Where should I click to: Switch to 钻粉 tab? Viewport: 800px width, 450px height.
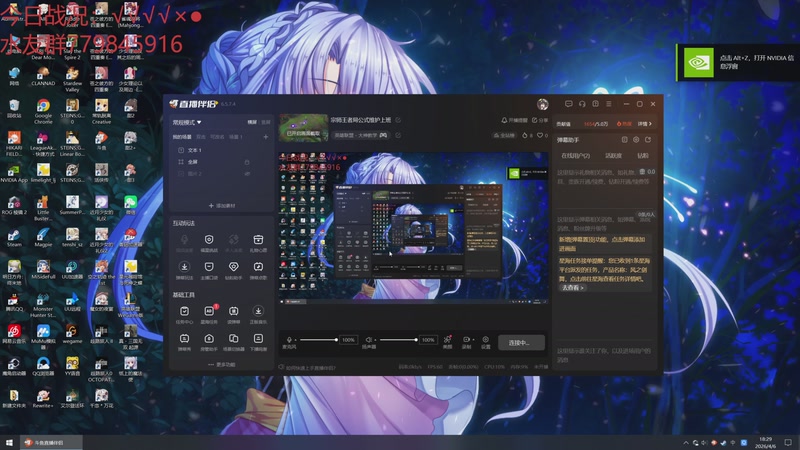coord(642,156)
